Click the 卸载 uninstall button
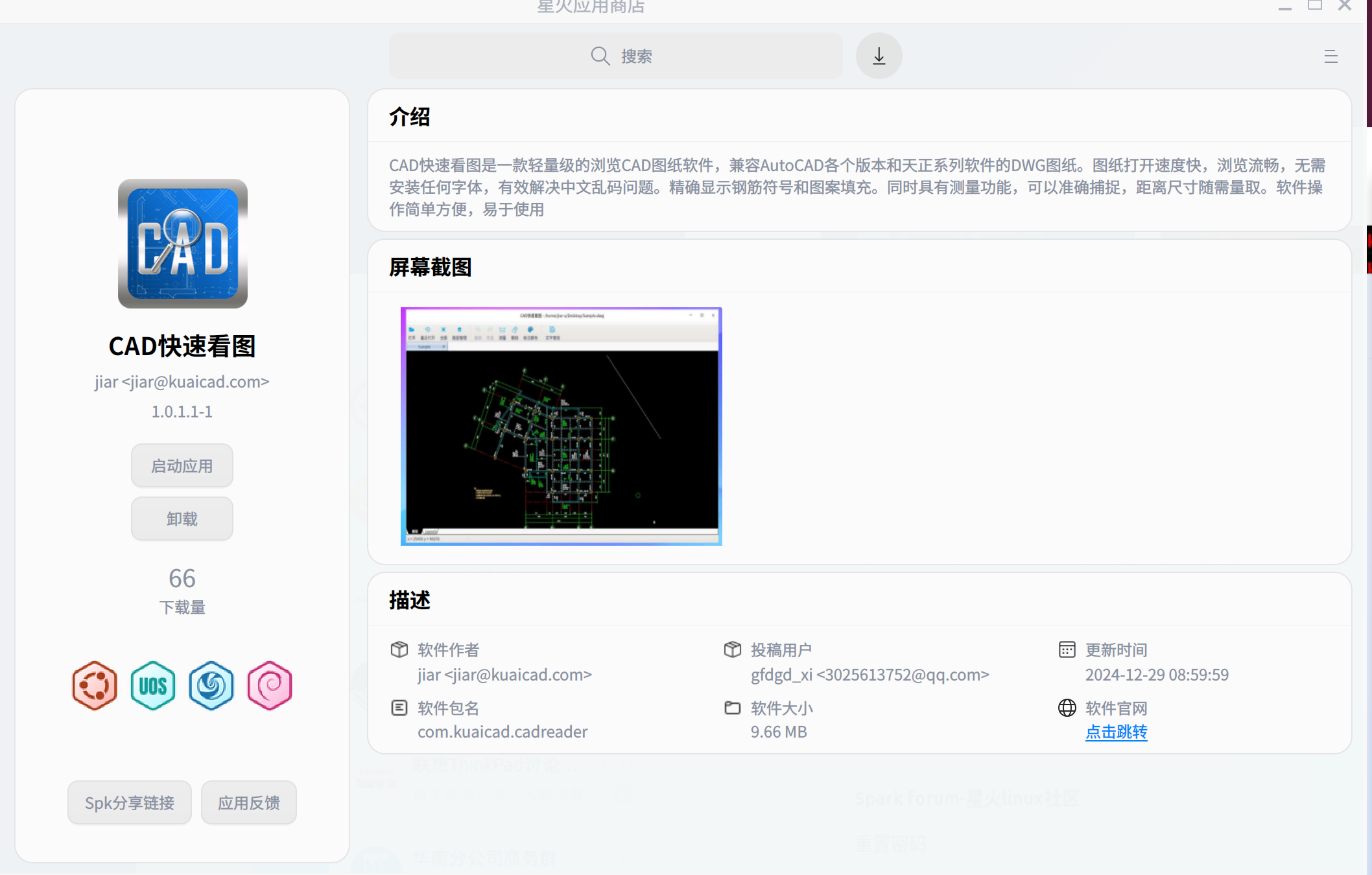 182,519
